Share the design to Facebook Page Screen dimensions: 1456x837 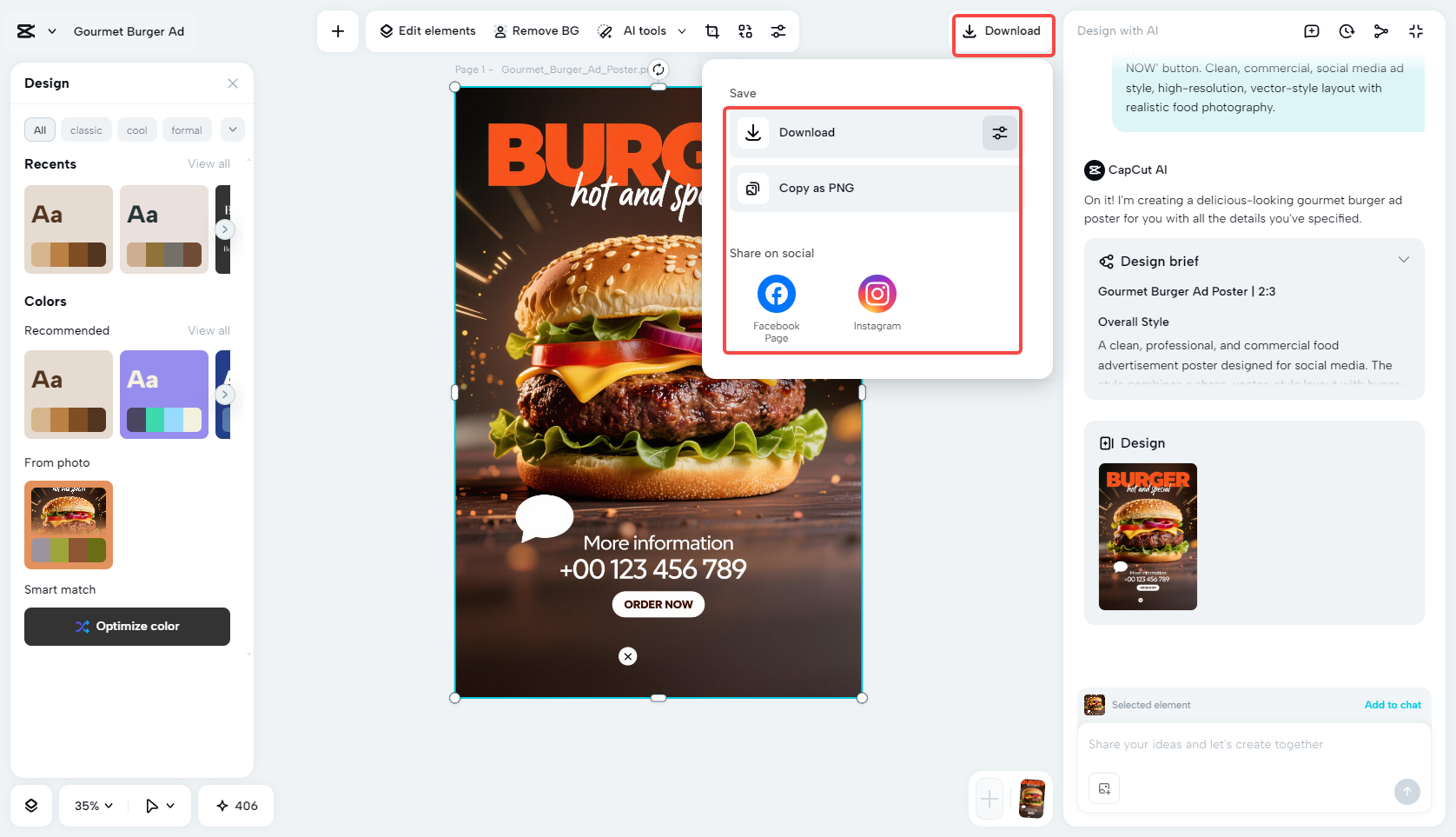coord(776,294)
